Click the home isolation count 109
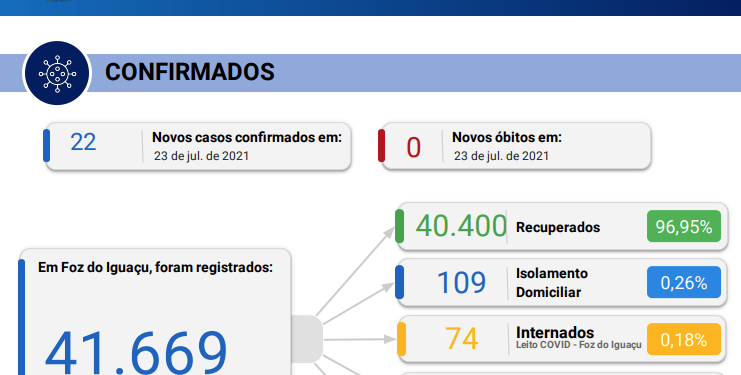The image size is (741, 375). [x=461, y=282]
